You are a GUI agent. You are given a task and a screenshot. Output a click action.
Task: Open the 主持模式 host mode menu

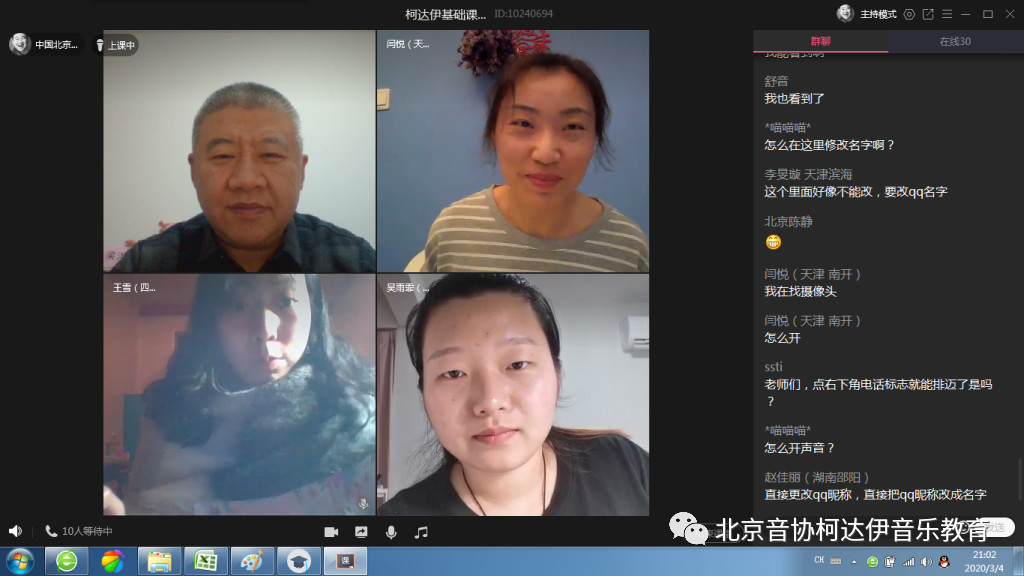click(x=878, y=14)
